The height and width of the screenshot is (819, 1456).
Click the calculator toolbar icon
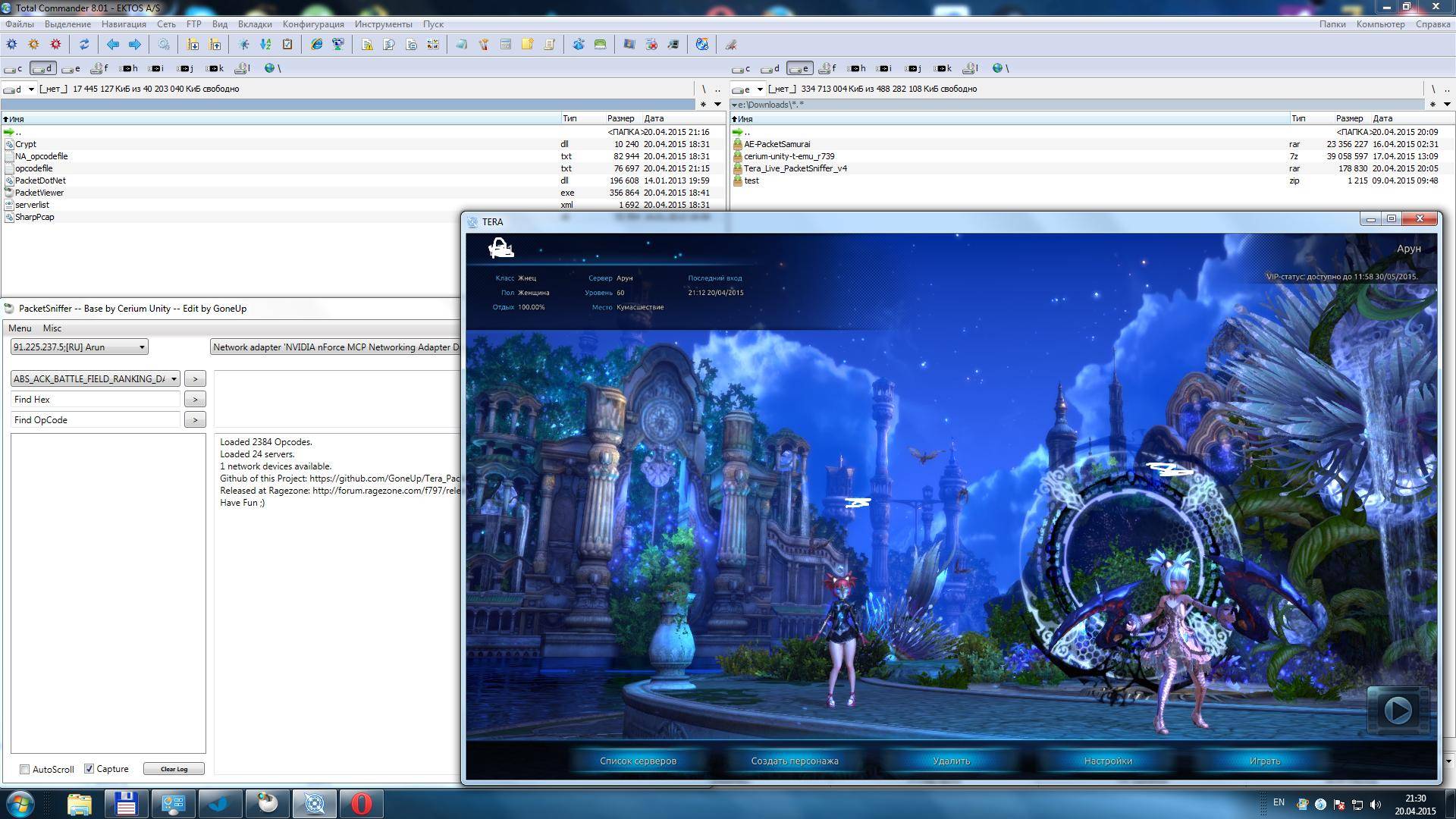[x=506, y=45]
